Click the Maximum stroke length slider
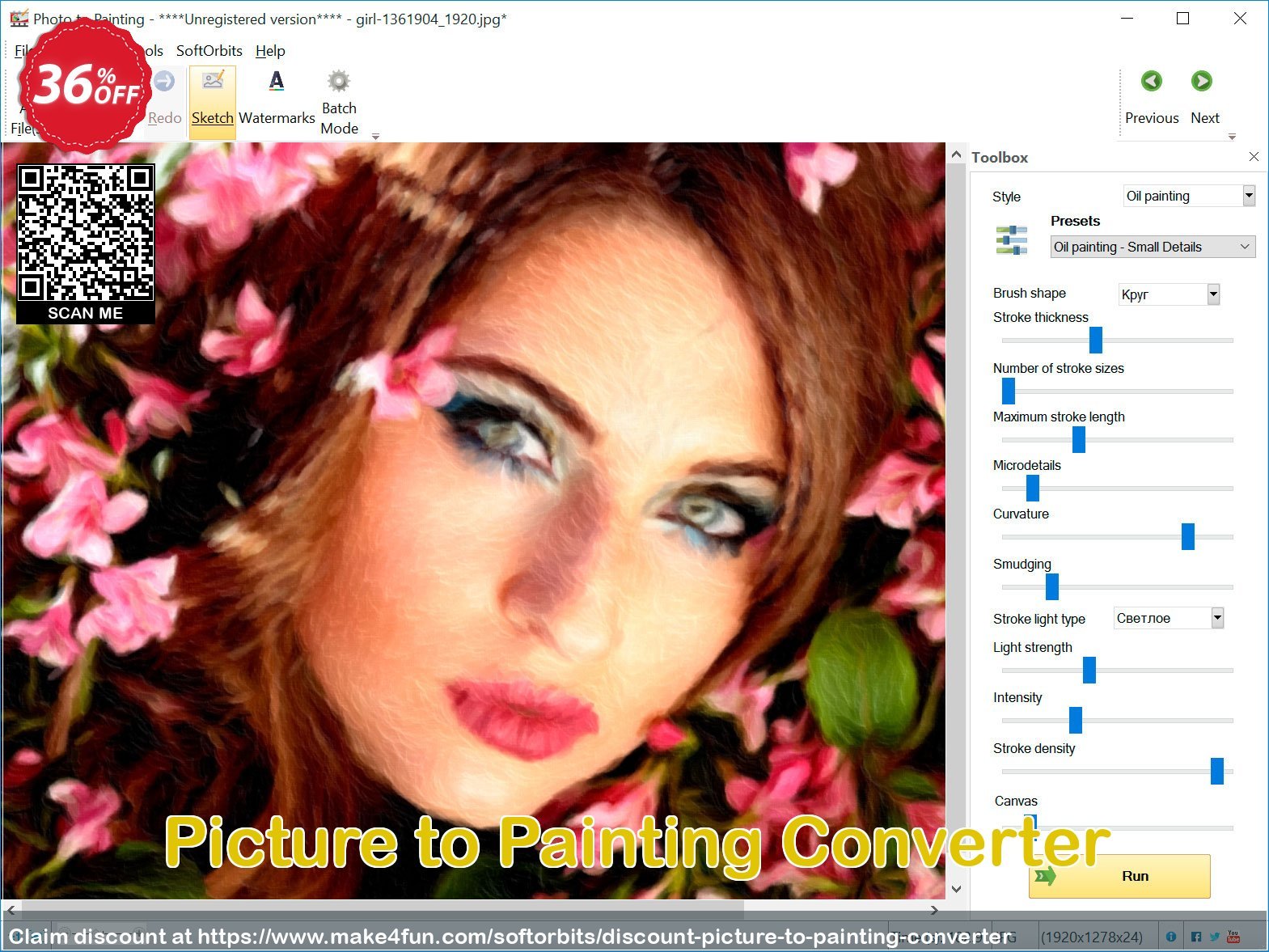1269x952 pixels. pyautogui.click(x=1117, y=440)
